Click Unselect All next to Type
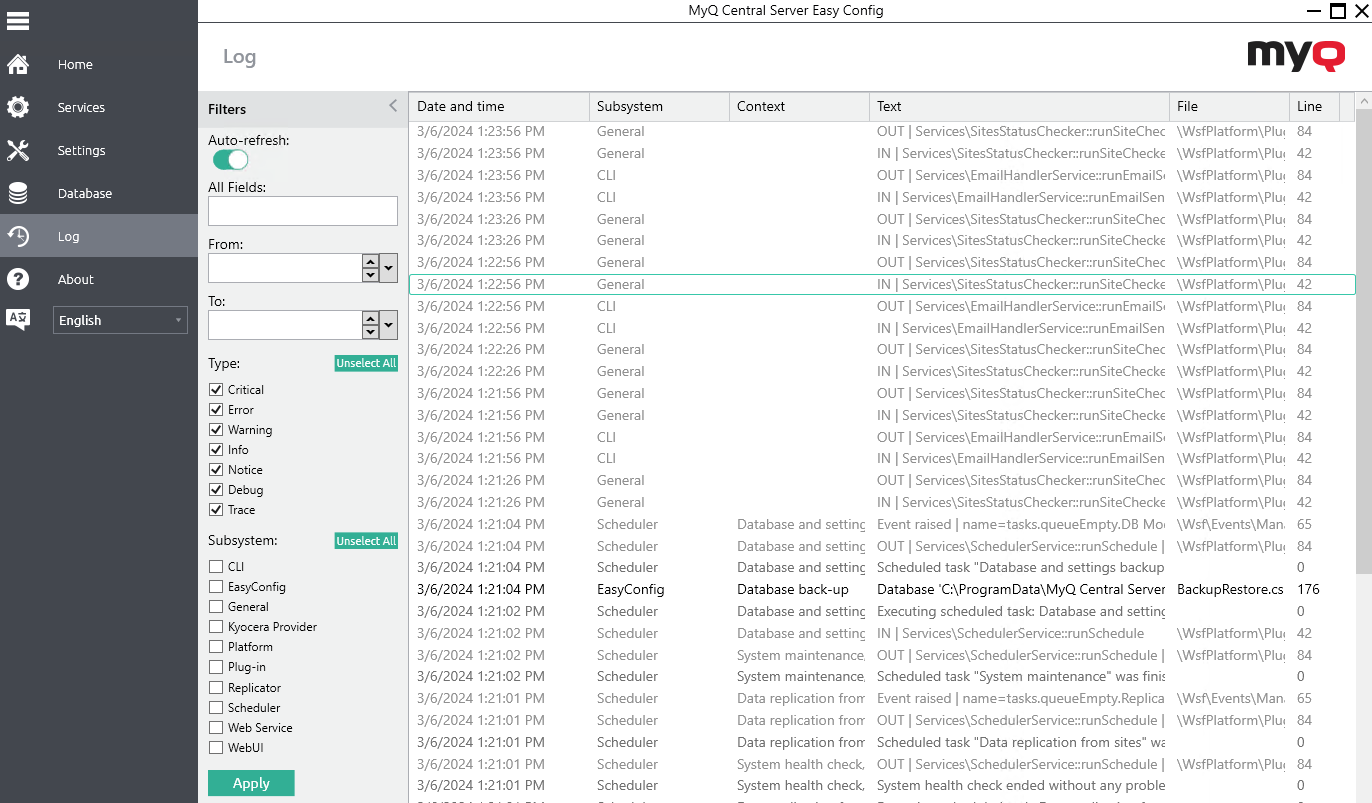 (x=366, y=364)
